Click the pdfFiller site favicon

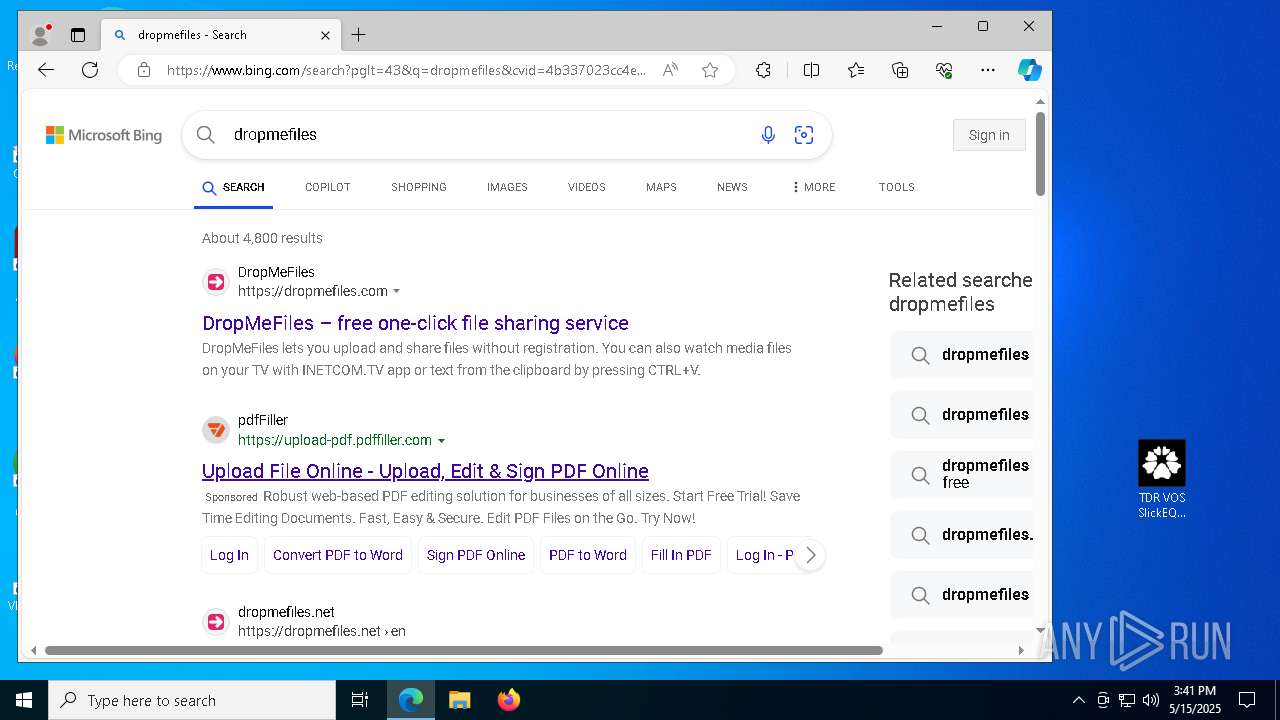pos(216,430)
